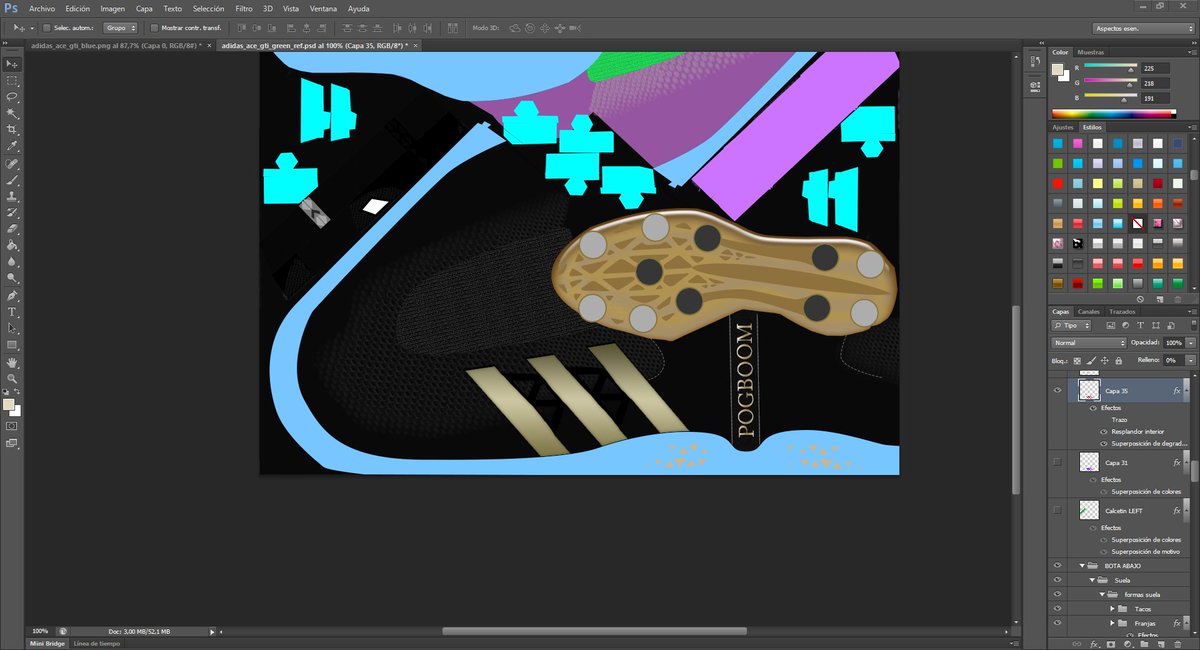
Task: Open the Opacidad value dropdown arrow
Action: (1190, 343)
